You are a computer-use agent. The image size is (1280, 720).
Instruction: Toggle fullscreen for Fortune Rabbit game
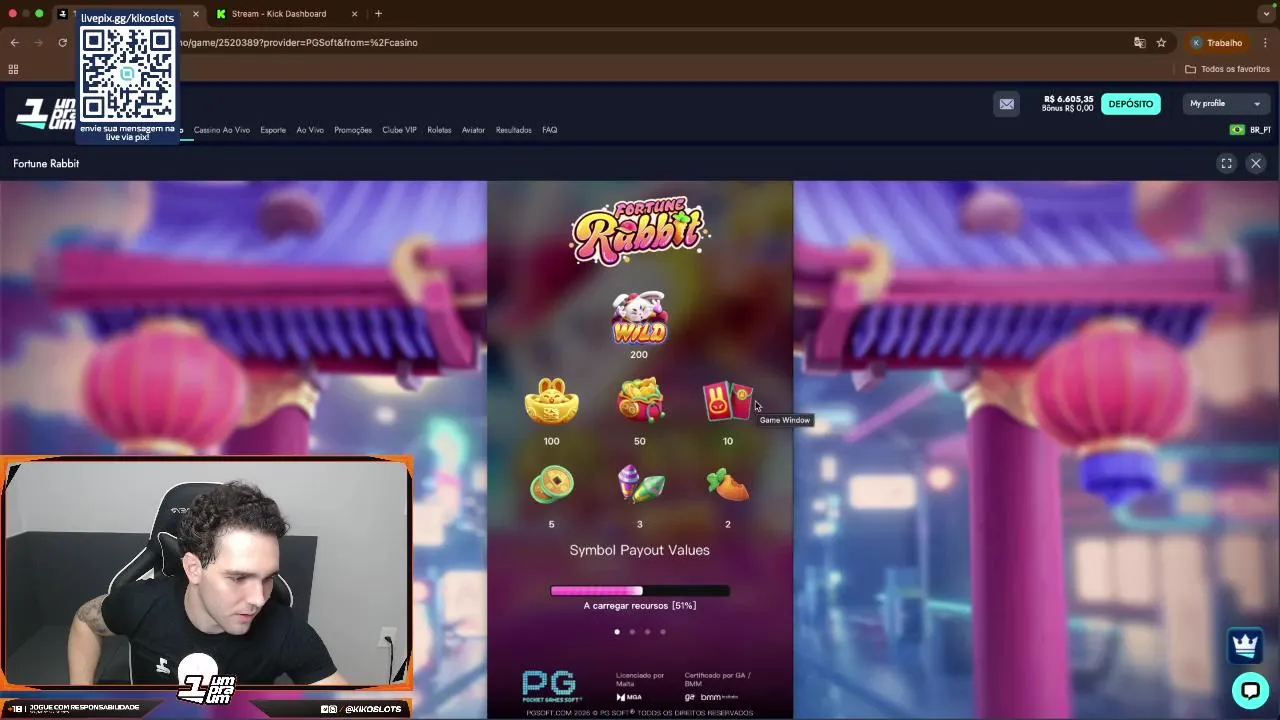(x=1226, y=164)
